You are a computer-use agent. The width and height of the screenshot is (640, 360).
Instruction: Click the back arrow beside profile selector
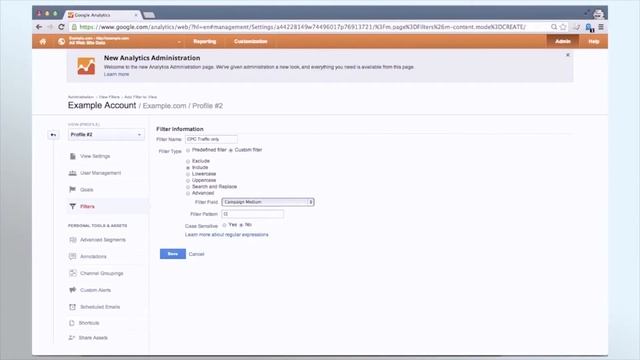[x=53, y=135]
